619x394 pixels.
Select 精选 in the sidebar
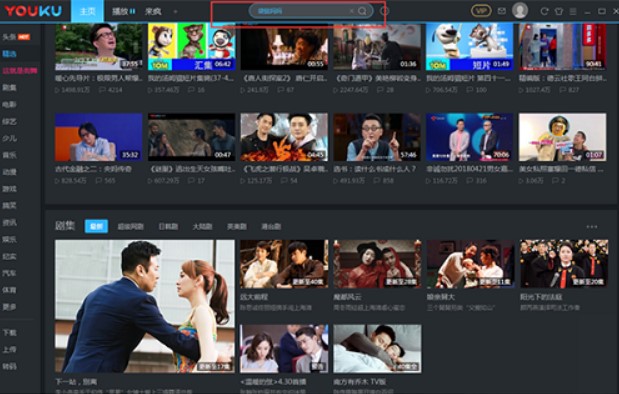(x=9, y=54)
